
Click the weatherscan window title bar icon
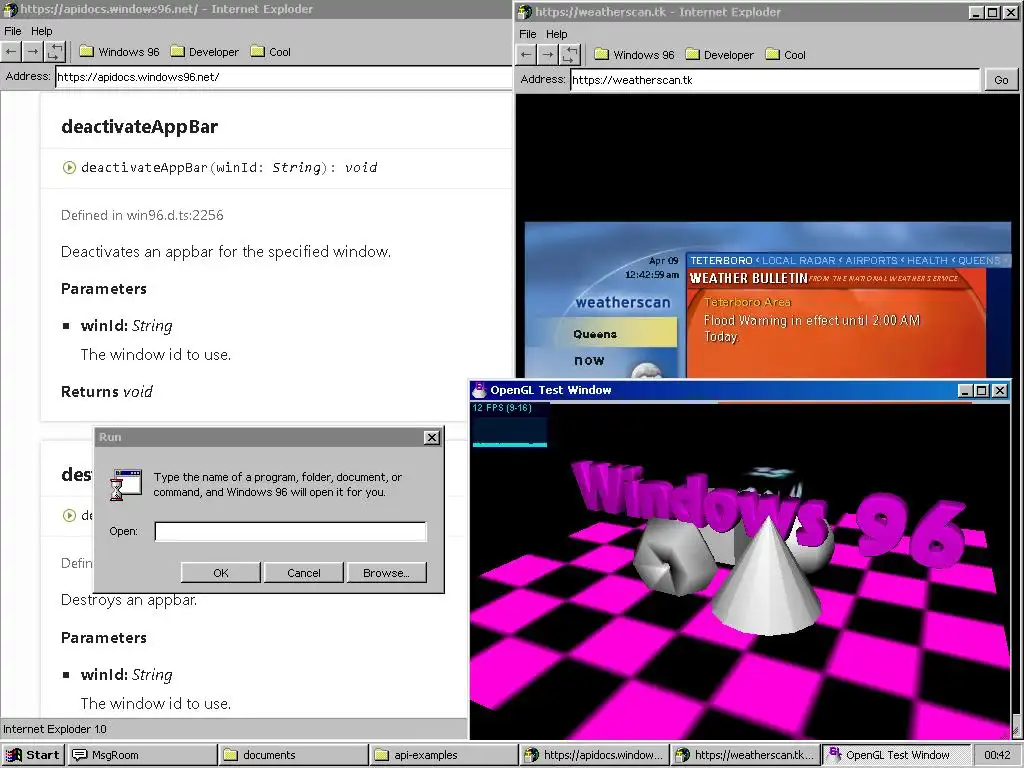click(525, 12)
